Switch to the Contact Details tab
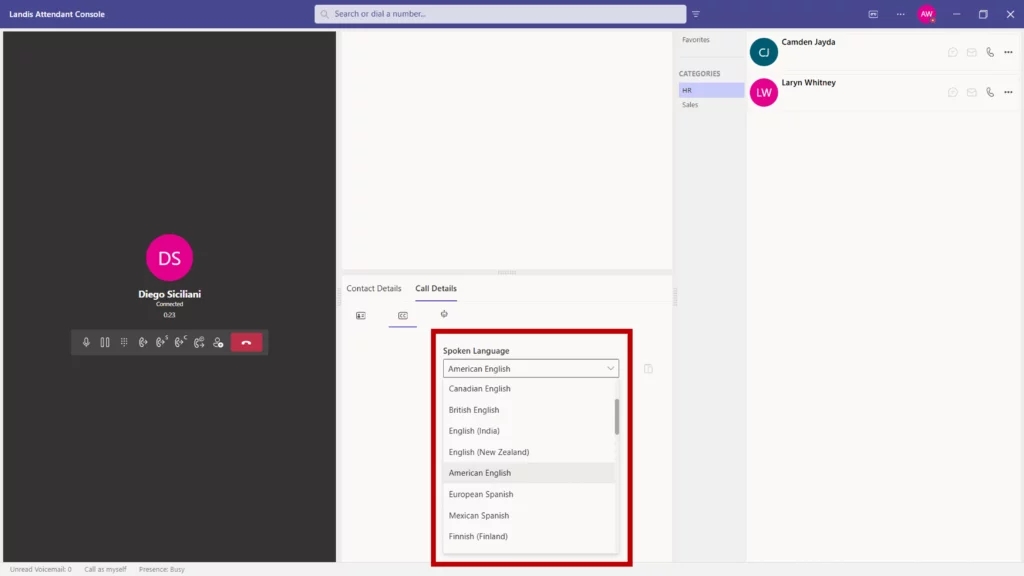The height and width of the screenshot is (576, 1024). [374, 288]
